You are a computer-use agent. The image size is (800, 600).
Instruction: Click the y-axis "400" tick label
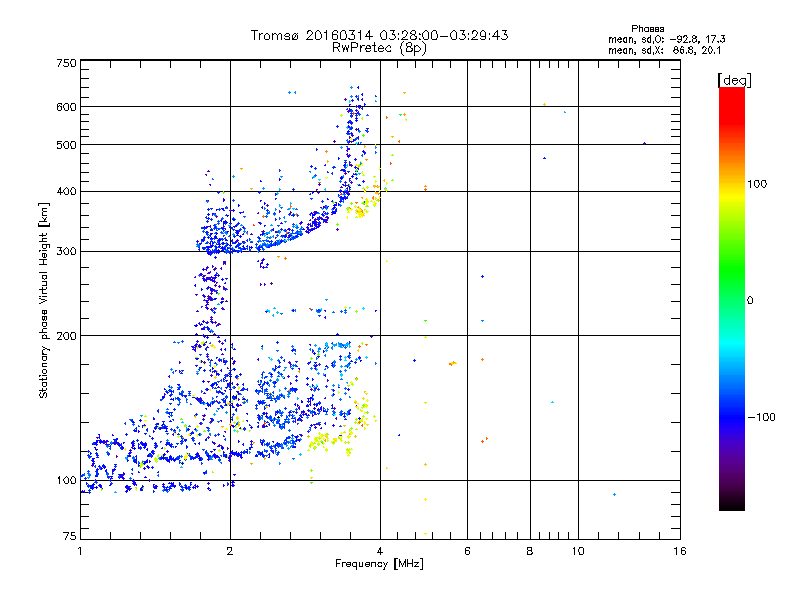66,192
